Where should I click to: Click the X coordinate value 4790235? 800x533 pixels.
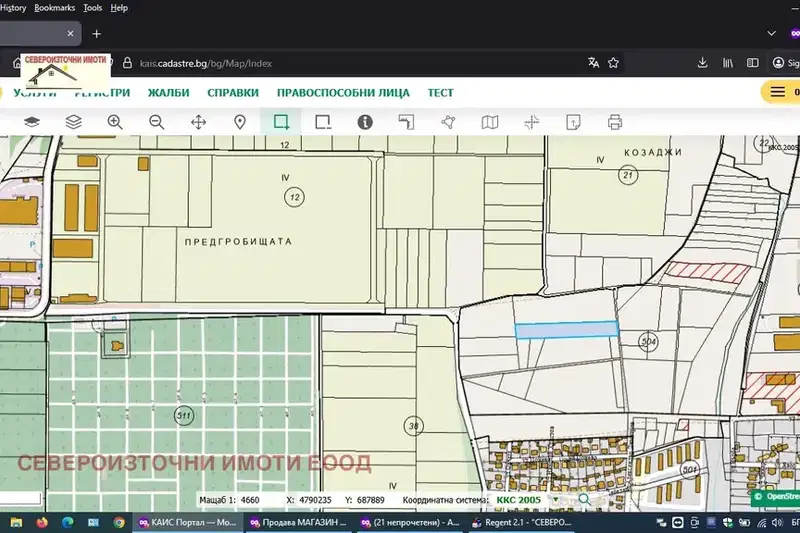pyautogui.click(x=315, y=500)
